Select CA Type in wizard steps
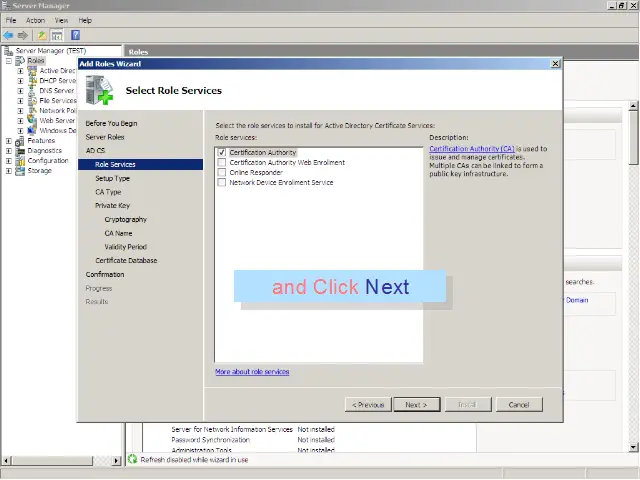The width and height of the screenshot is (640, 480). click(x=108, y=192)
